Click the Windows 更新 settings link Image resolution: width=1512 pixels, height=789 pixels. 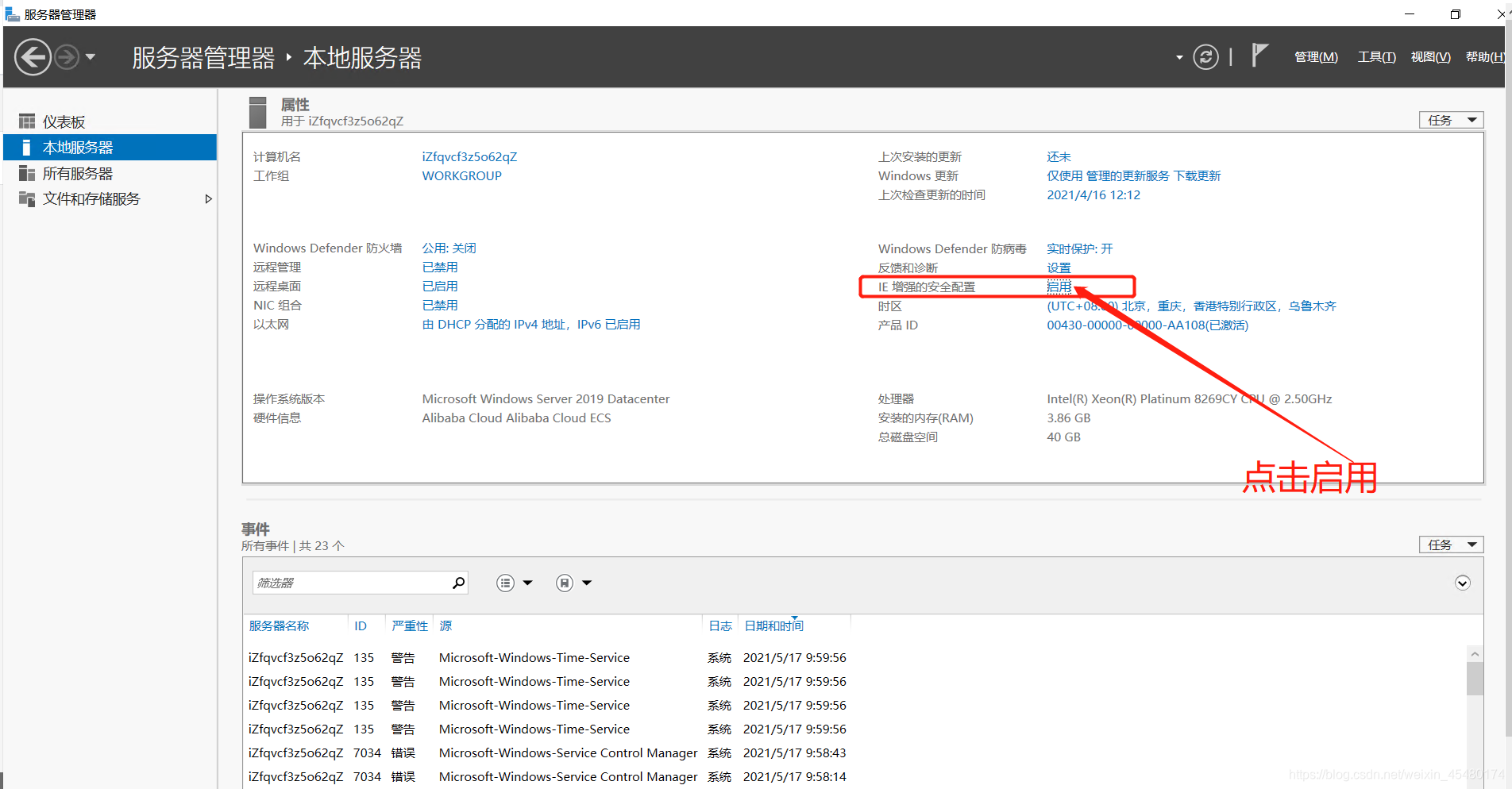tap(1133, 176)
